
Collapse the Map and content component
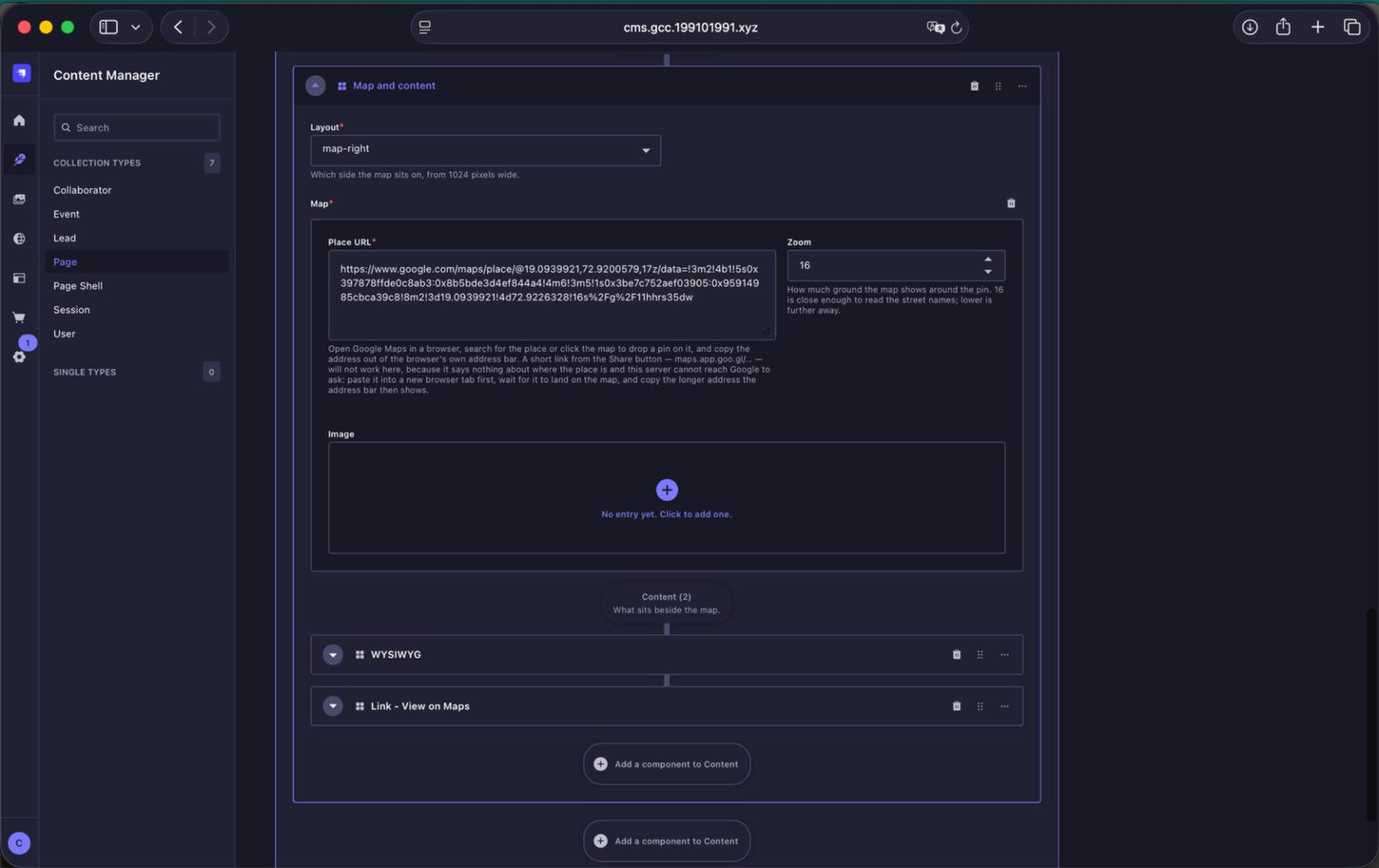316,86
